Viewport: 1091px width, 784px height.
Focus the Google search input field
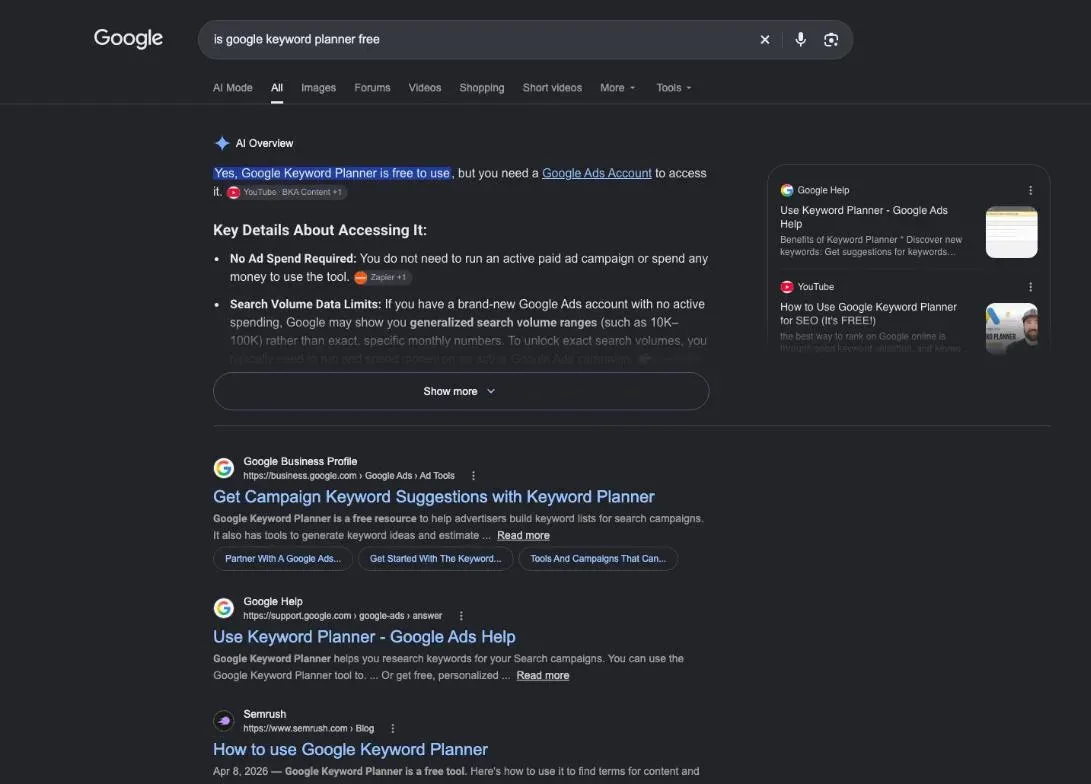tap(480, 40)
